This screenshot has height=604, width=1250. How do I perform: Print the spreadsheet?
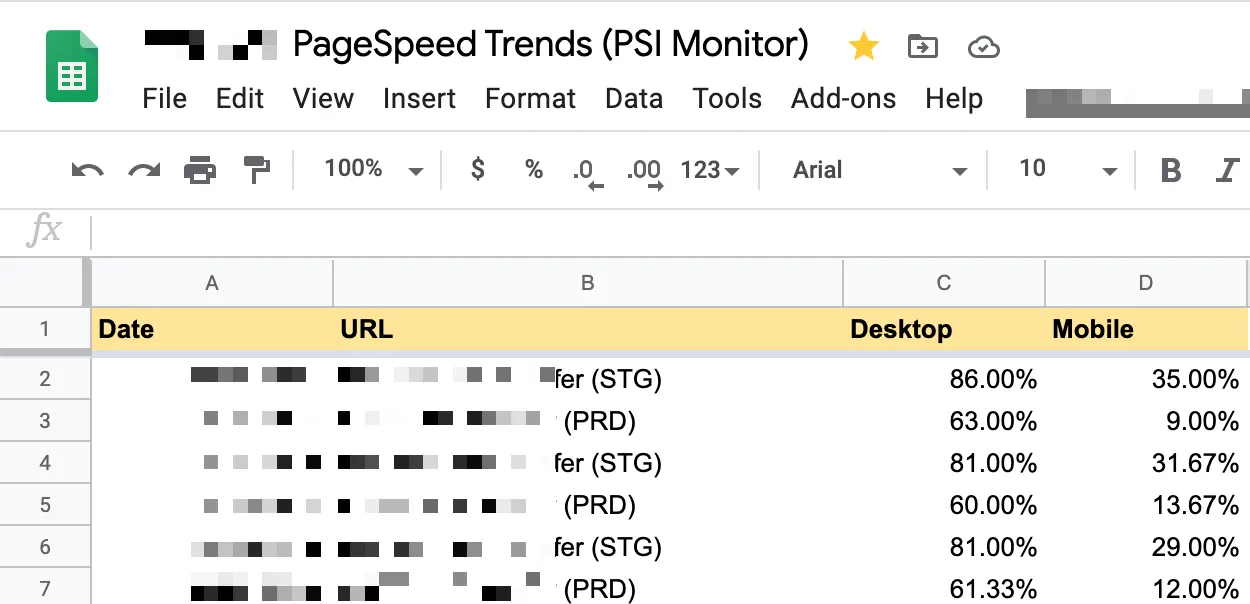[200, 171]
